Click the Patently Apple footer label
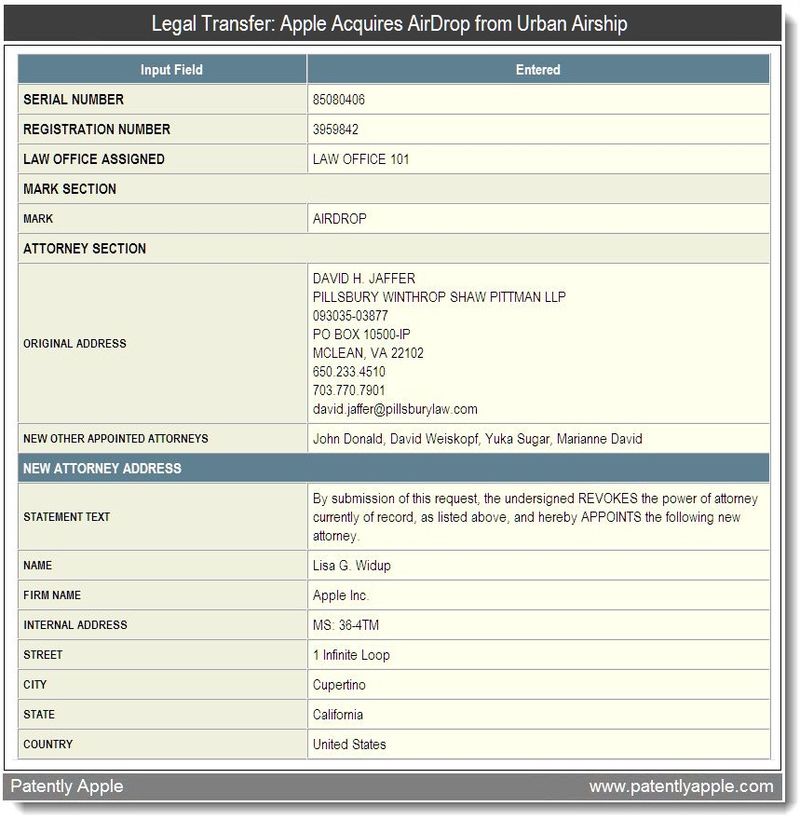This screenshot has width=800, height=820. coord(67,786)
